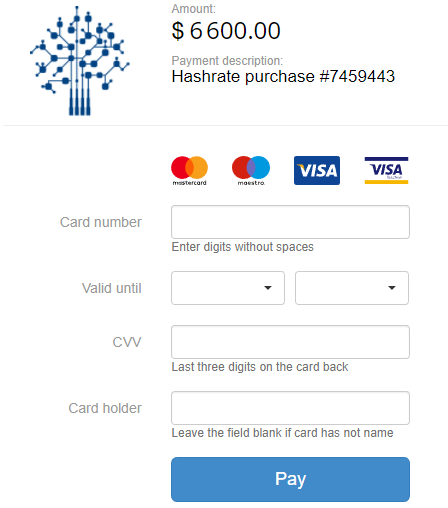The width and height of the screenshot is (448, 508).
Task: Focus the Card number input field
Action: coord(290,222)
